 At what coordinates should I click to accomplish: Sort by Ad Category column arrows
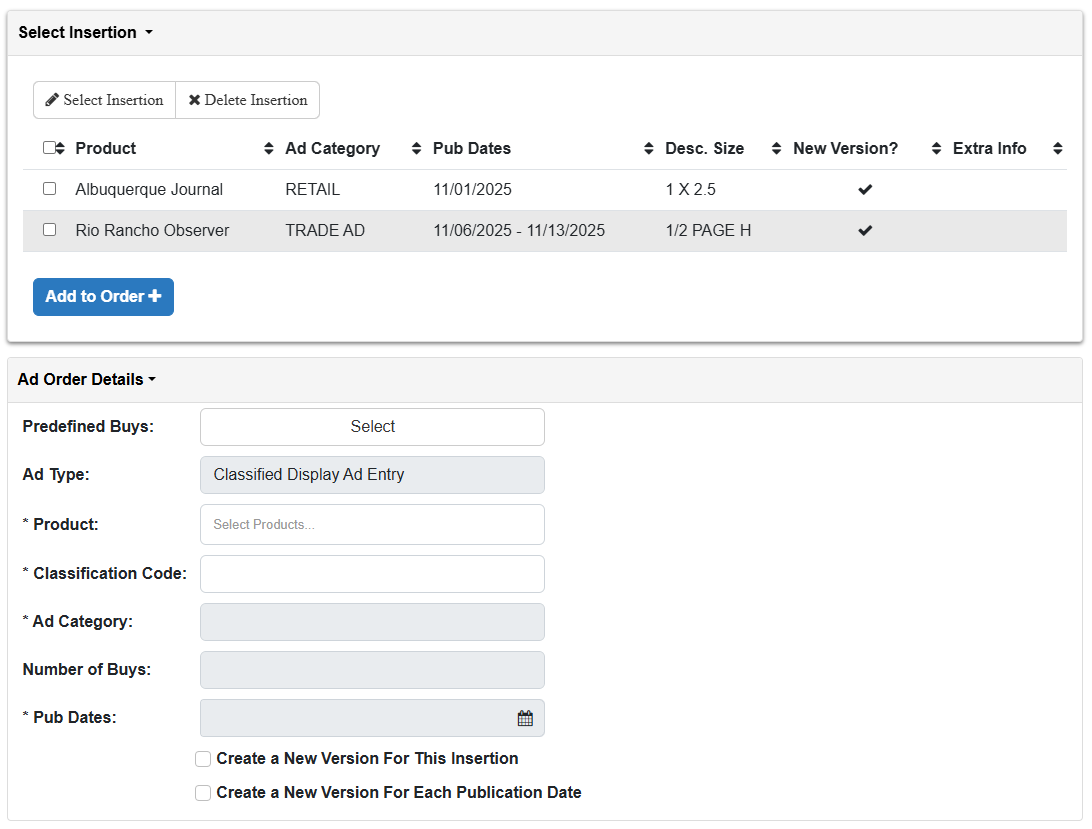pyautogui.click(x=416, y=148)
